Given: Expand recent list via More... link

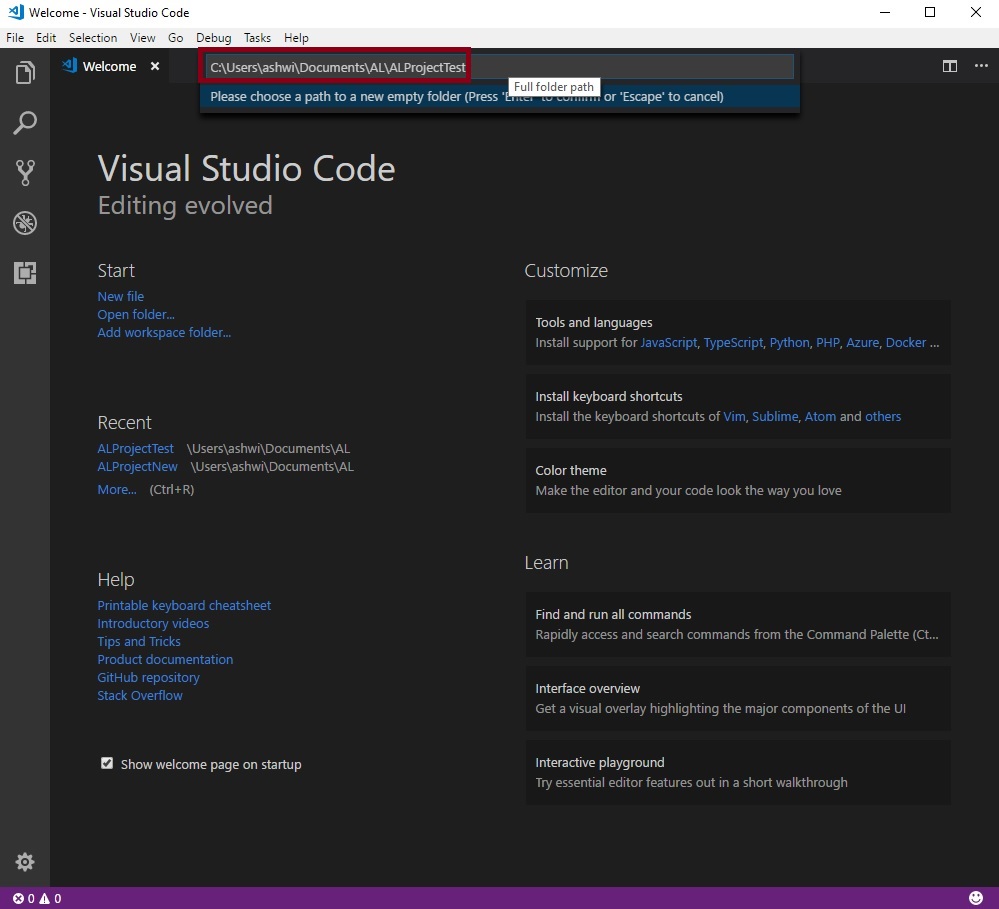Looking at the screenshot, I should [116, 490].
